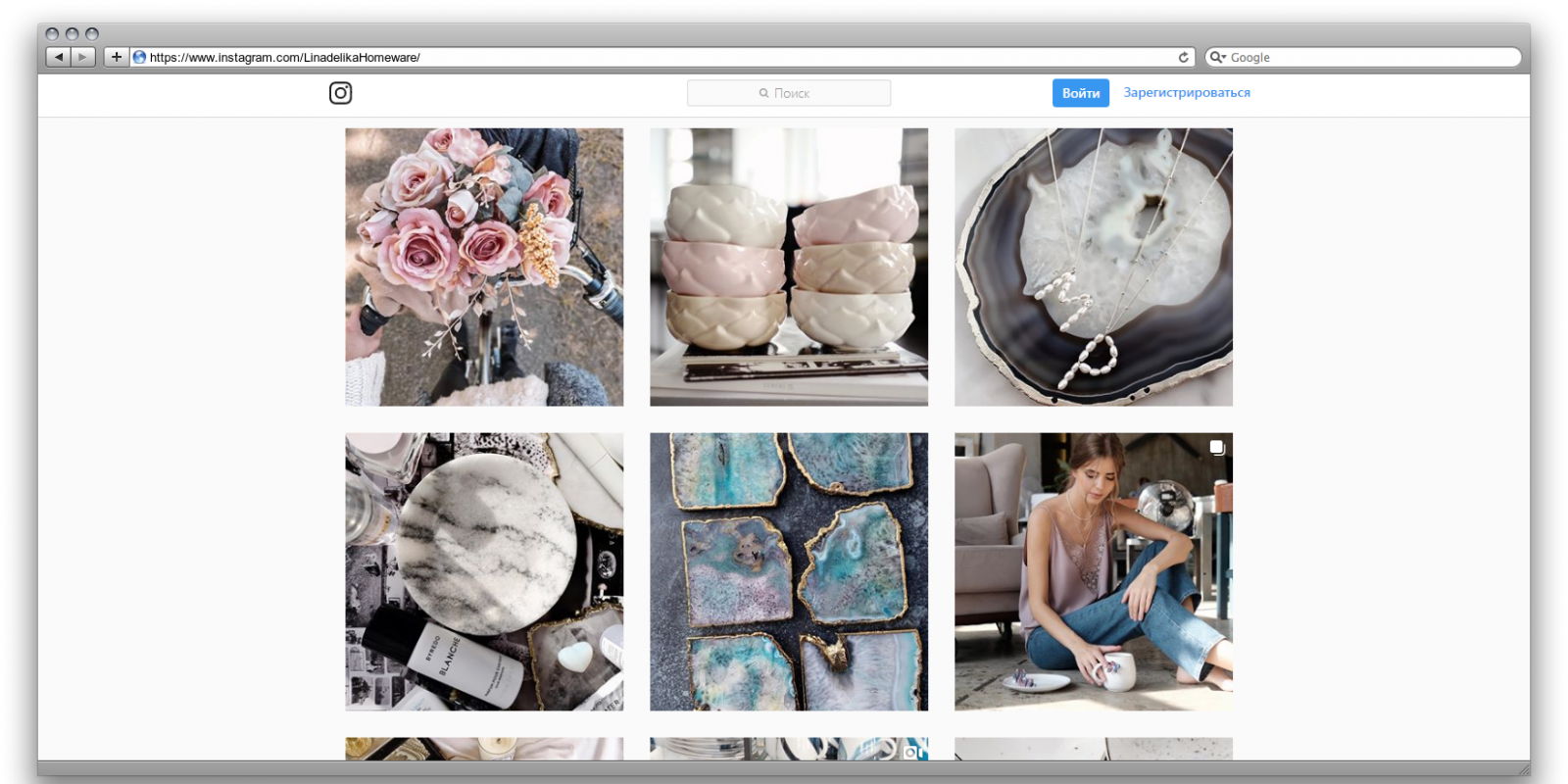Viewport: 1568px width, 784px height.
Task: Go back with the browser back arrow
Action: [59, 57]
